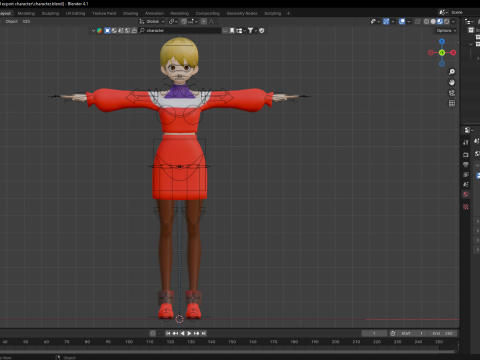Screen dimensions: 480x360
Task: Toggle the viewport overlays button
Action: click(x=402, y=21)
